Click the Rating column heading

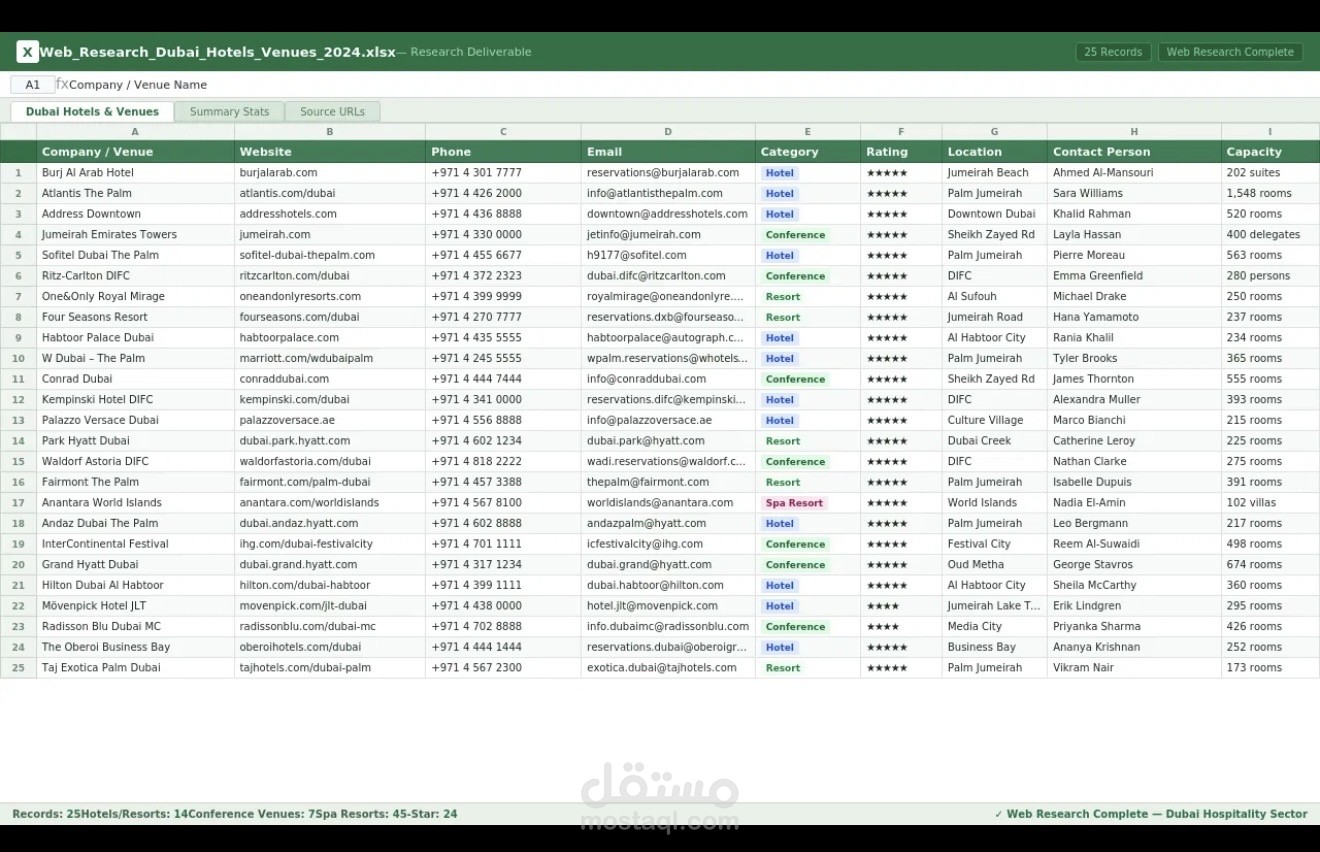coord(901,152)
